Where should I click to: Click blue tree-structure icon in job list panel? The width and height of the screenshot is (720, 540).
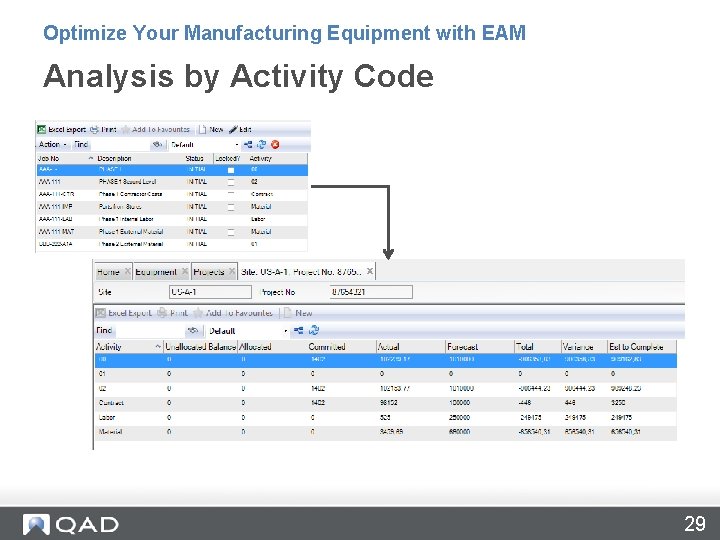click(x=248, y=145)
